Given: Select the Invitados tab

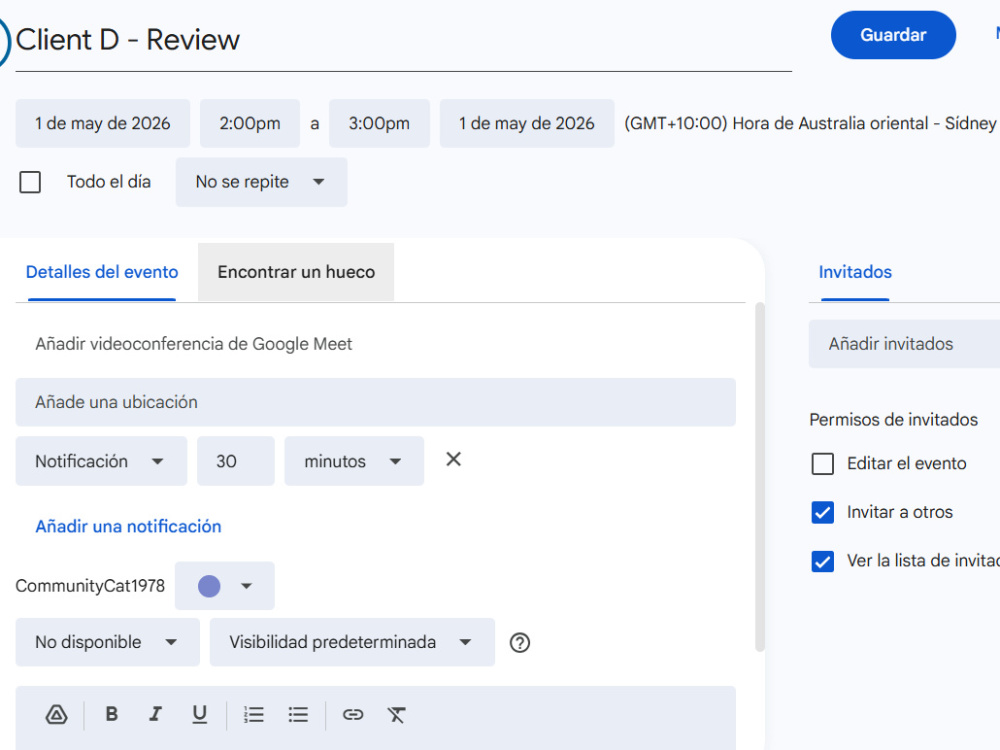Looking at the screenshot, I should pyautogui.click(x=855, y=272).
